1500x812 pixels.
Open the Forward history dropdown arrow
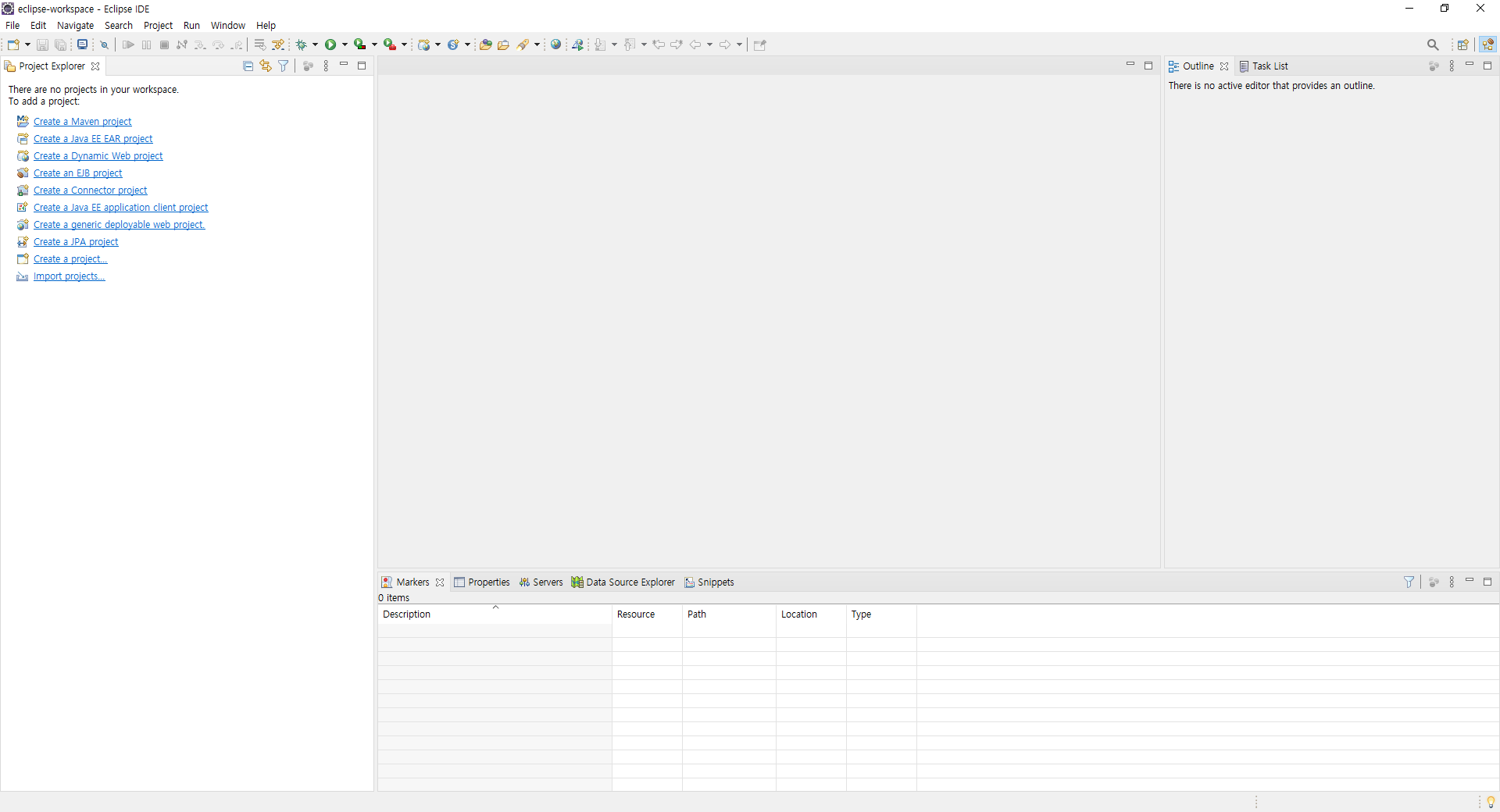(739, 45)
